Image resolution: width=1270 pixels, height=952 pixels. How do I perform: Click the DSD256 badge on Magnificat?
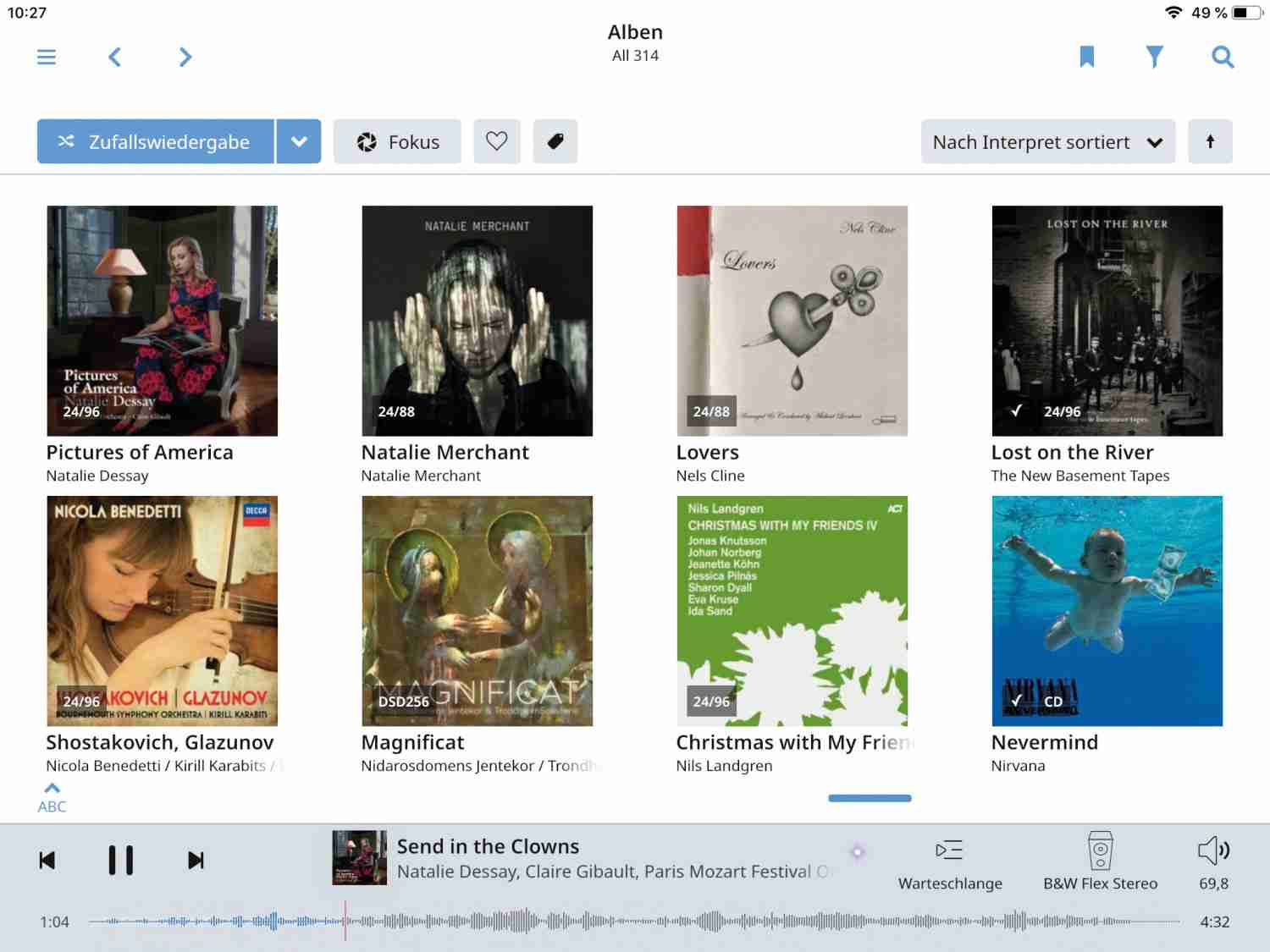[404, 702]
